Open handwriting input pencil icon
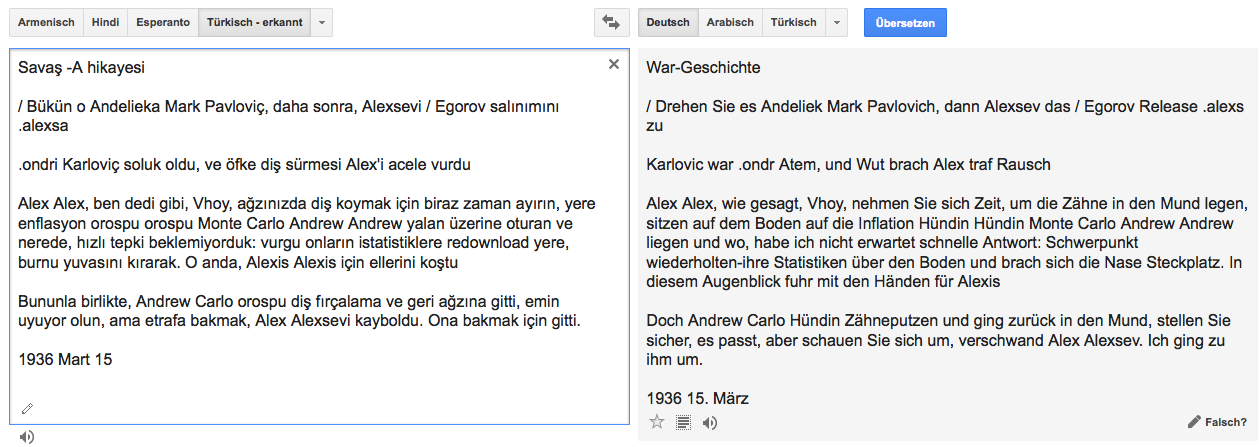The height and width of the screenshot is (447, 1259). click(x=27, y=408)
